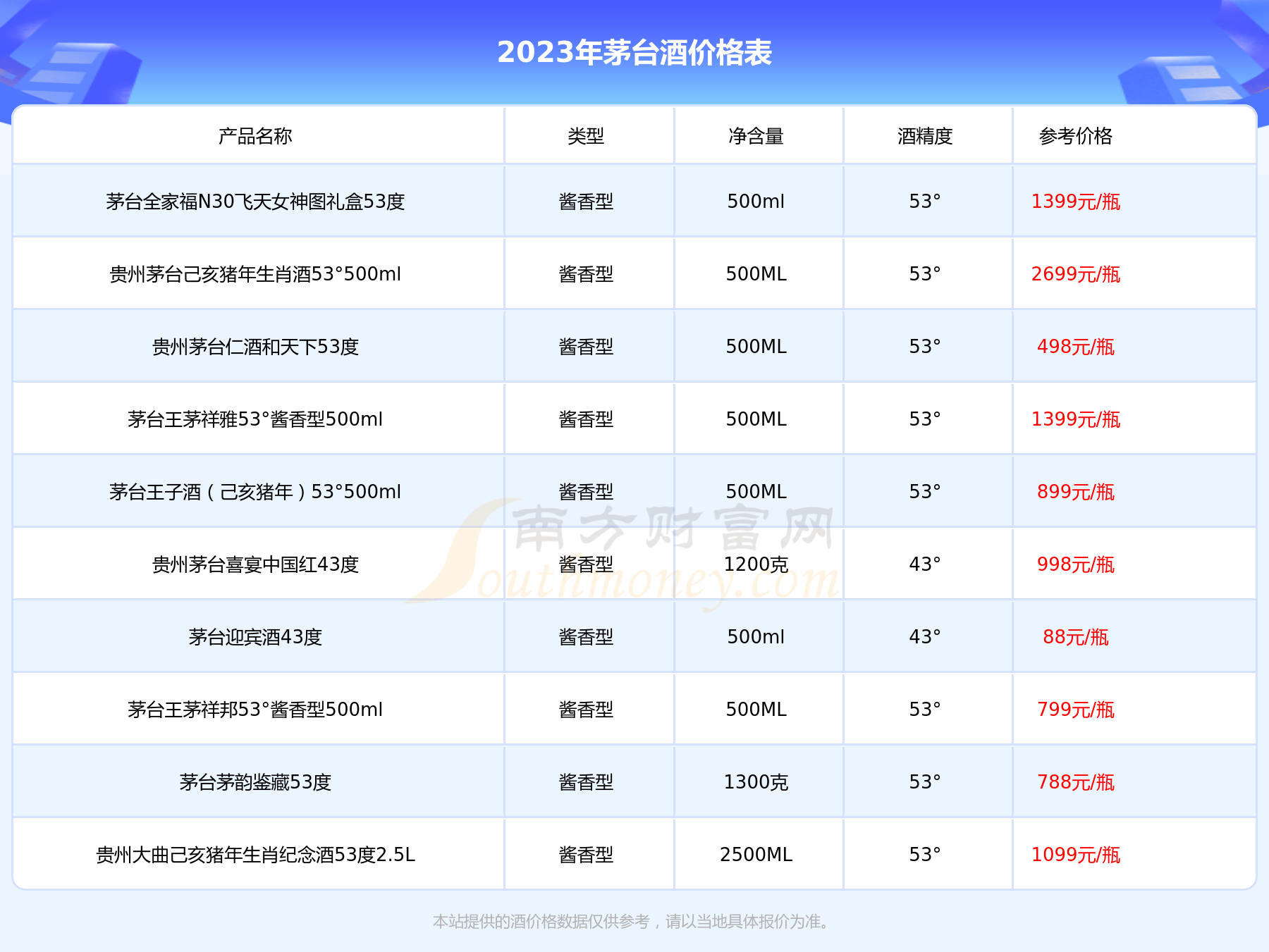Click the 参考价格 column header
This screenshot has width=1269, height=952.
pyautogui.click(x=1075, y=136)
